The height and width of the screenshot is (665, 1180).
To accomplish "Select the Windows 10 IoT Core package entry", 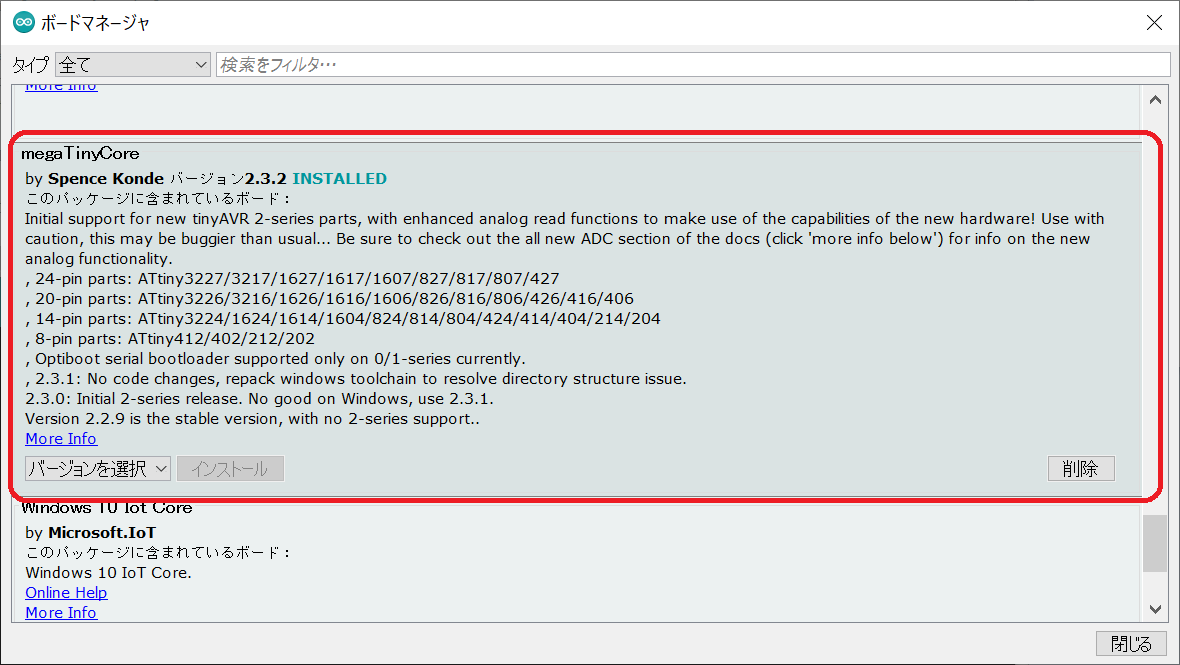I will coord(107,509).
